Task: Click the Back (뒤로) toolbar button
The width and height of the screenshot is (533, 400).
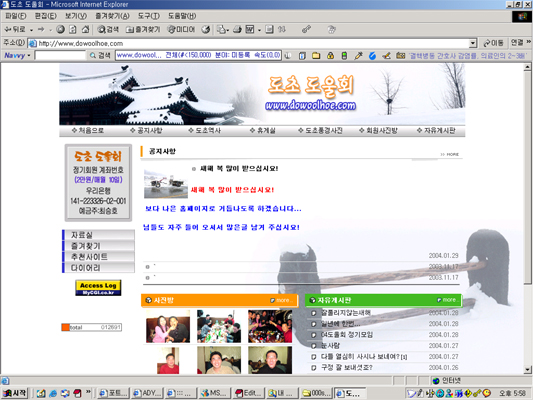Action: pyautogui.click(x=15, y=30)
